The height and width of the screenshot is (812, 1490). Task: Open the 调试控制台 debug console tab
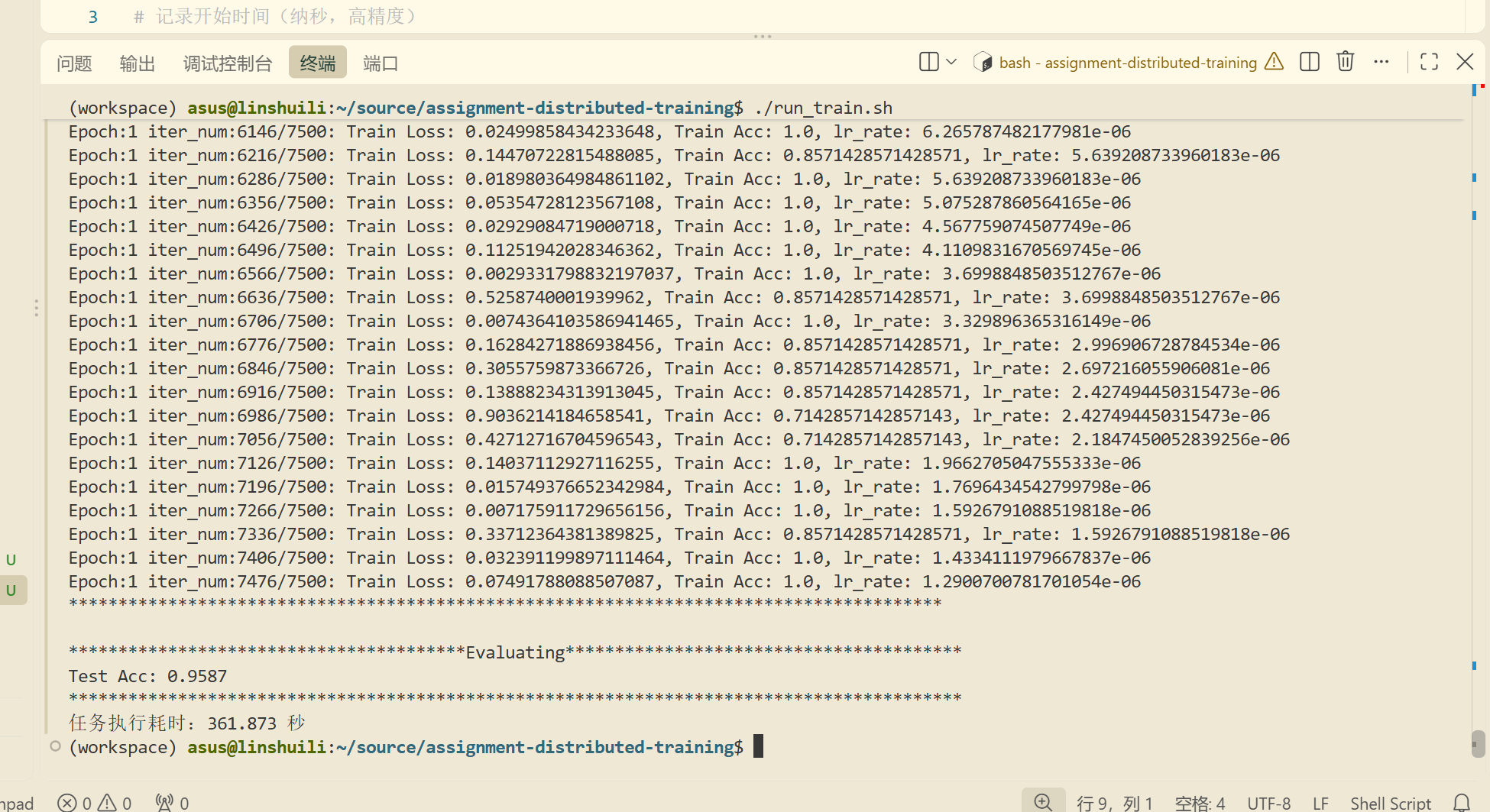point(228,63)
